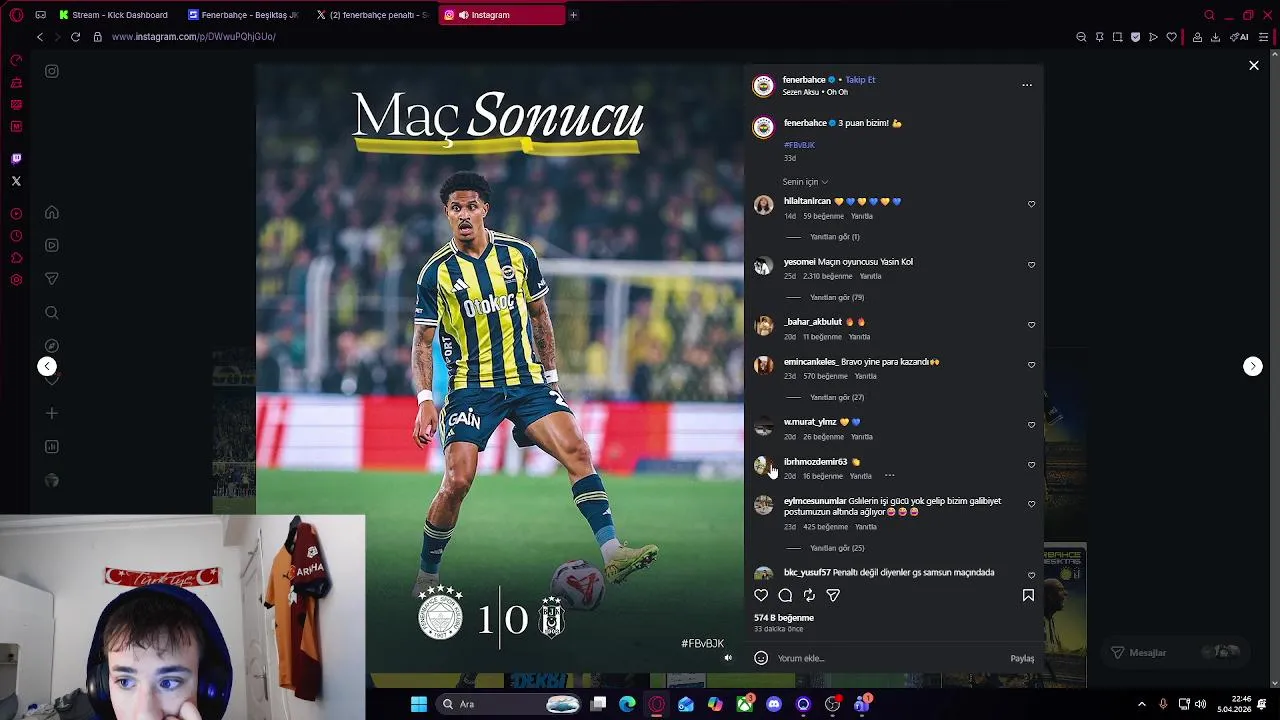The image size is (1280, 720).
Task: Open Twitch in the Opera sidebar
Action: tap(16, 159)
